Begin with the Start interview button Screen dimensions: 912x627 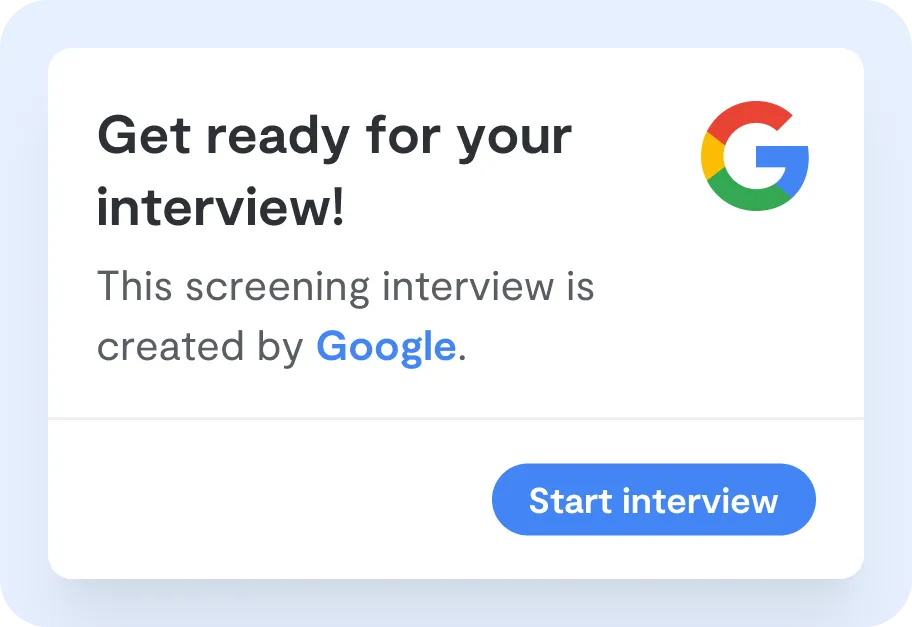click(x=654, y=500)
